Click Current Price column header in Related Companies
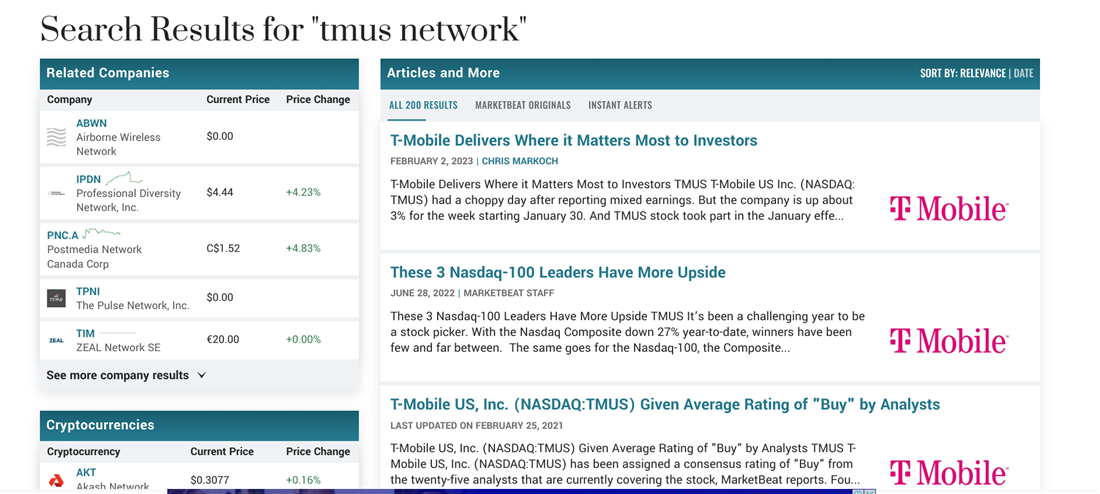 point(238,100)
